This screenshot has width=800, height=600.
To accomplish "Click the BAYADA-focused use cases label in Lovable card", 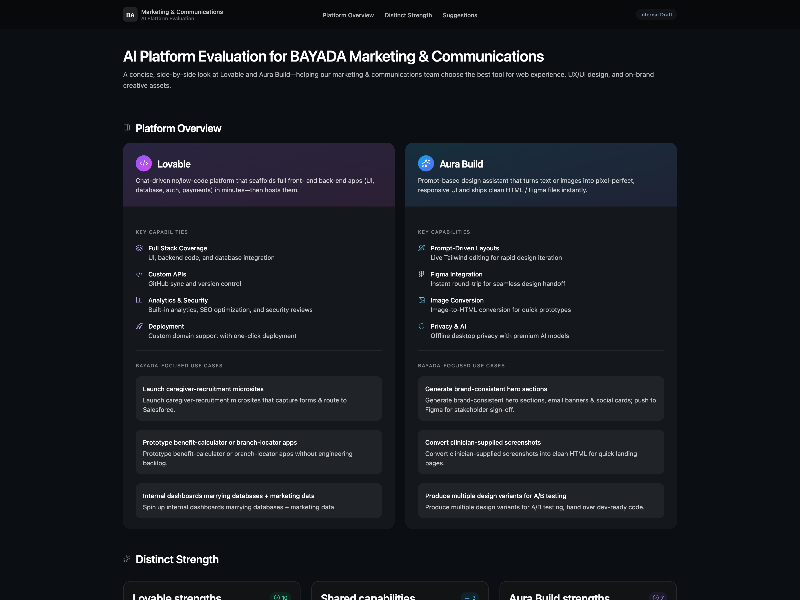I will 179,365.
